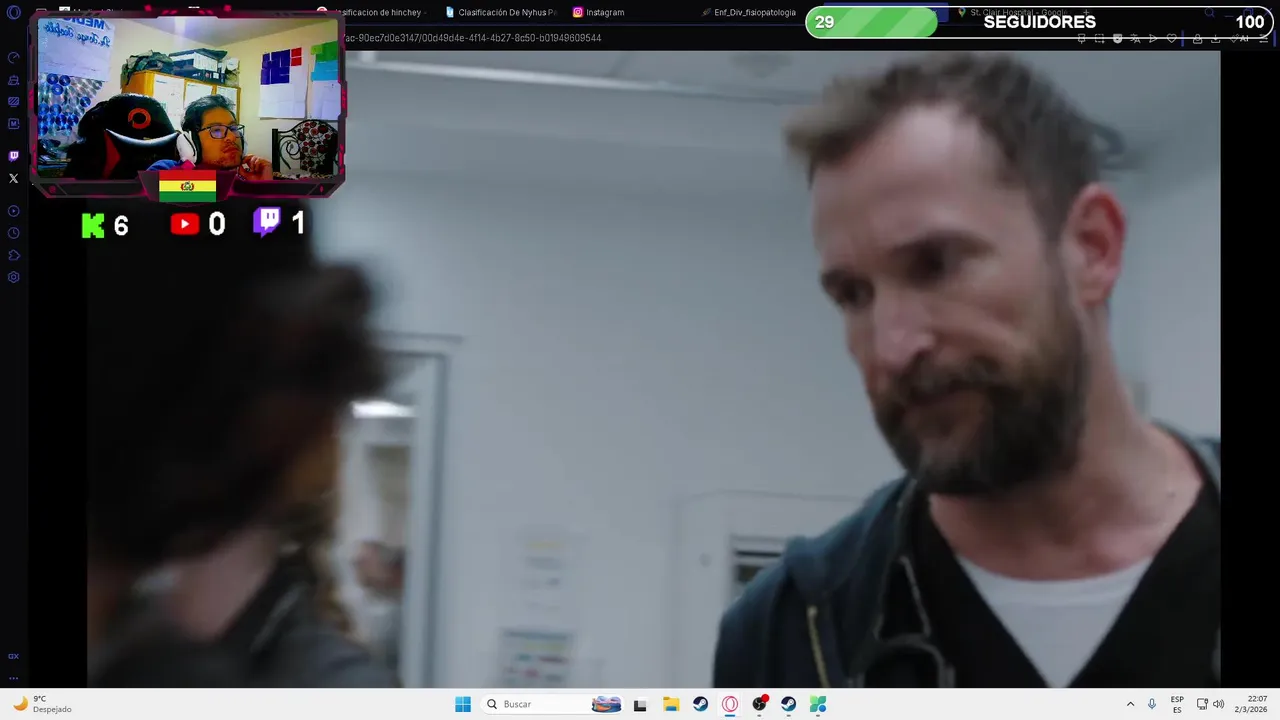Click the heart bookmark icon in address bar

(1171, 38)
